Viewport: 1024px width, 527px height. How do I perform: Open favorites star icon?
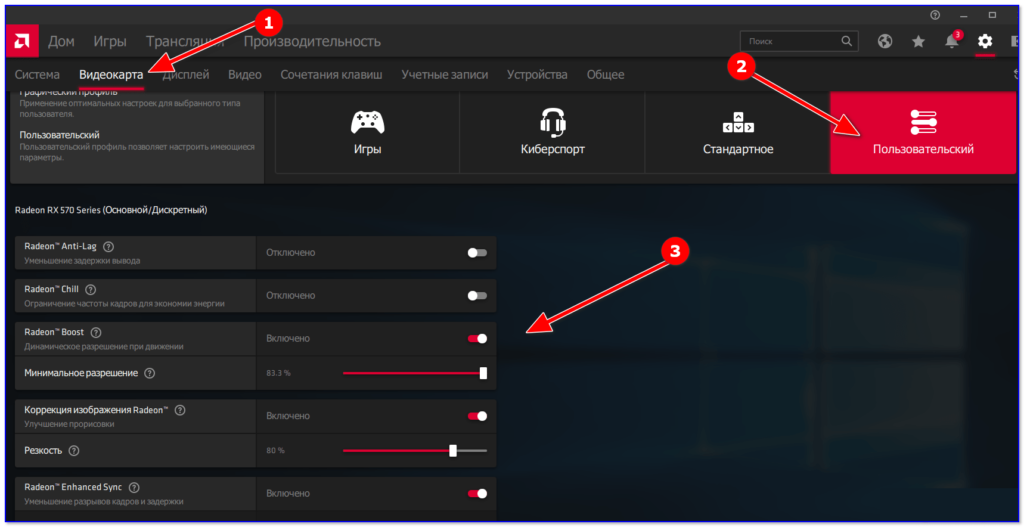(x=918, y=41)
